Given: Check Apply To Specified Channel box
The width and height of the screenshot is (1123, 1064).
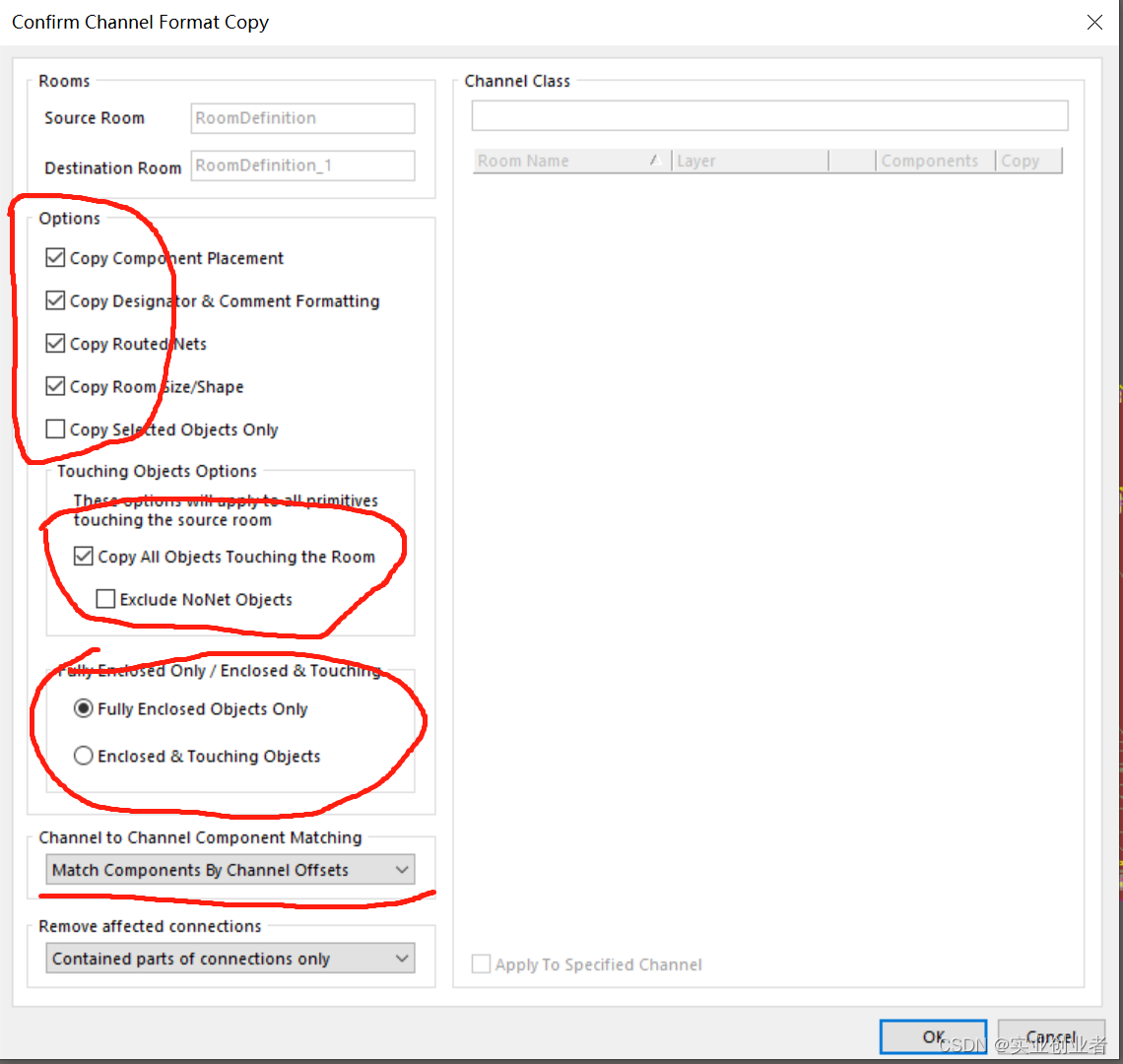Looking at the screenshot, I should [x=481, y=964].
